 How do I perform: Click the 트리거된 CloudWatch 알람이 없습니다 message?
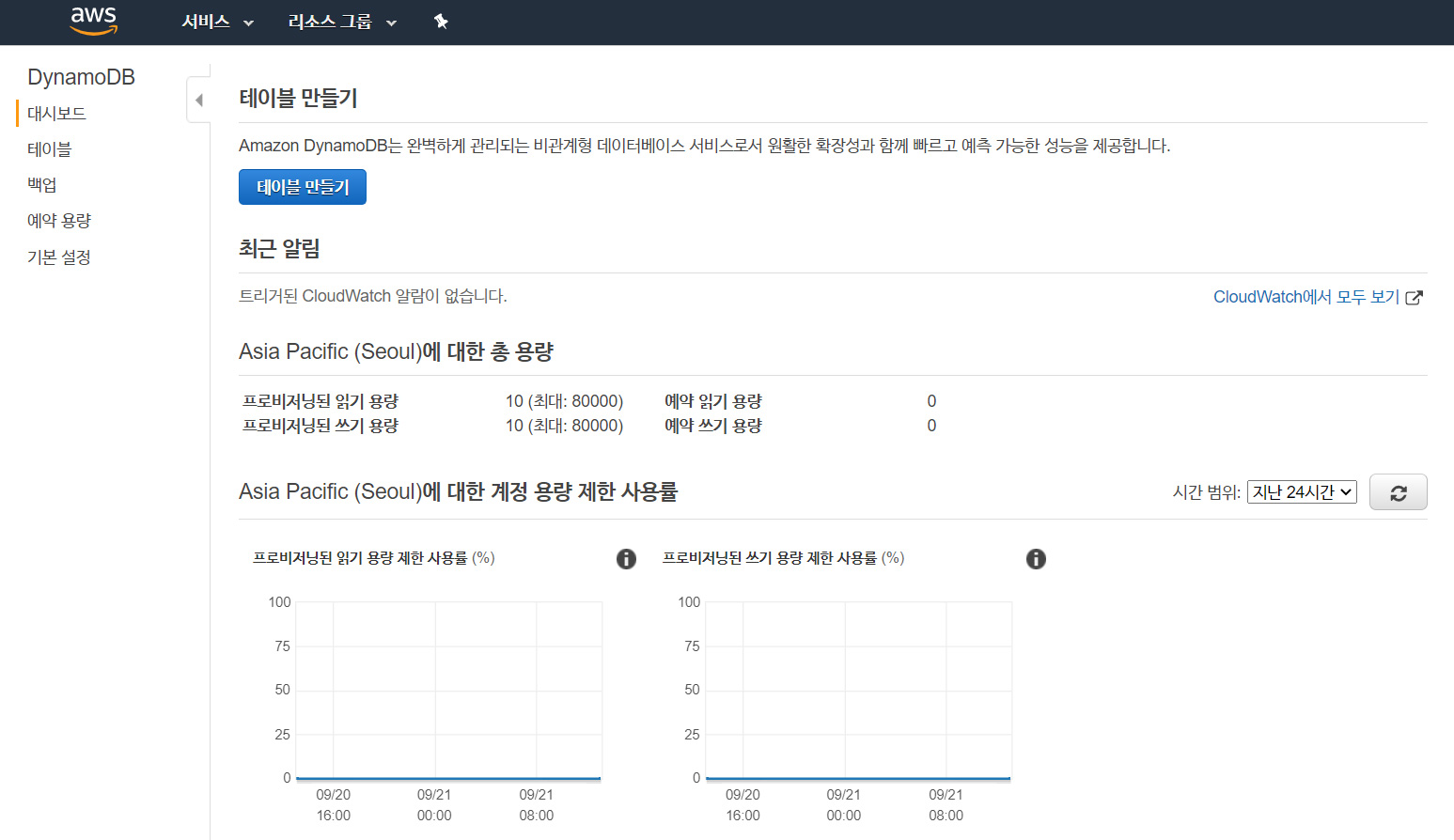point(373,296)
